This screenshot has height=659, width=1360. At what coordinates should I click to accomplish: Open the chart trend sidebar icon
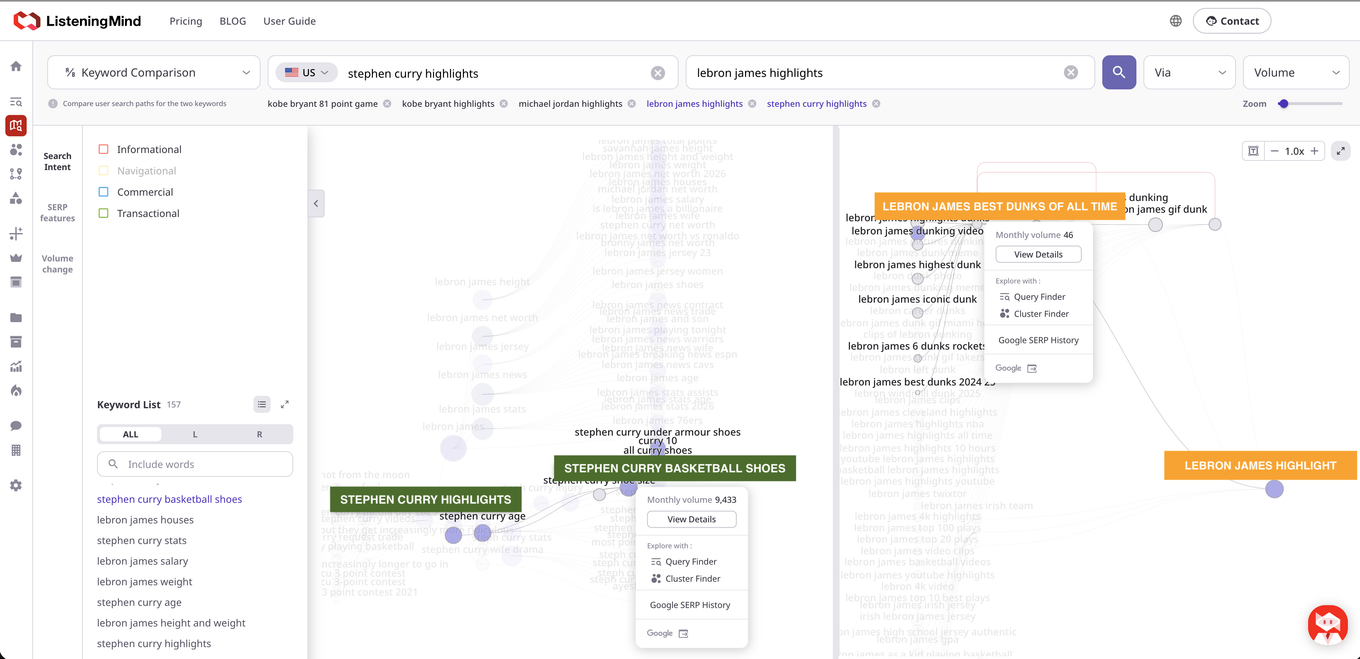(x=16, y=367)
